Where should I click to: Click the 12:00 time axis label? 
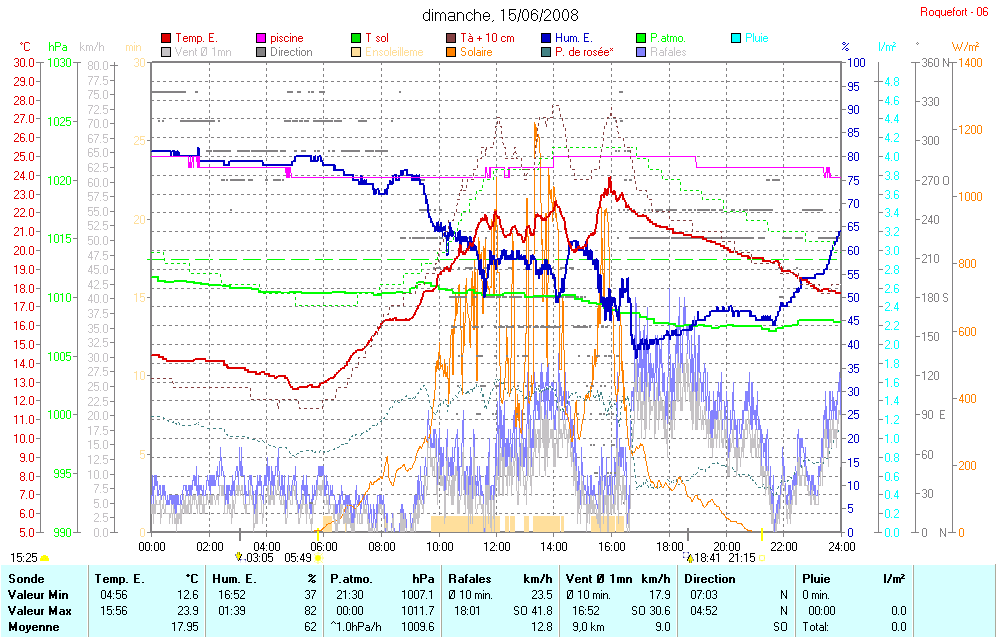tap(496, 546)
